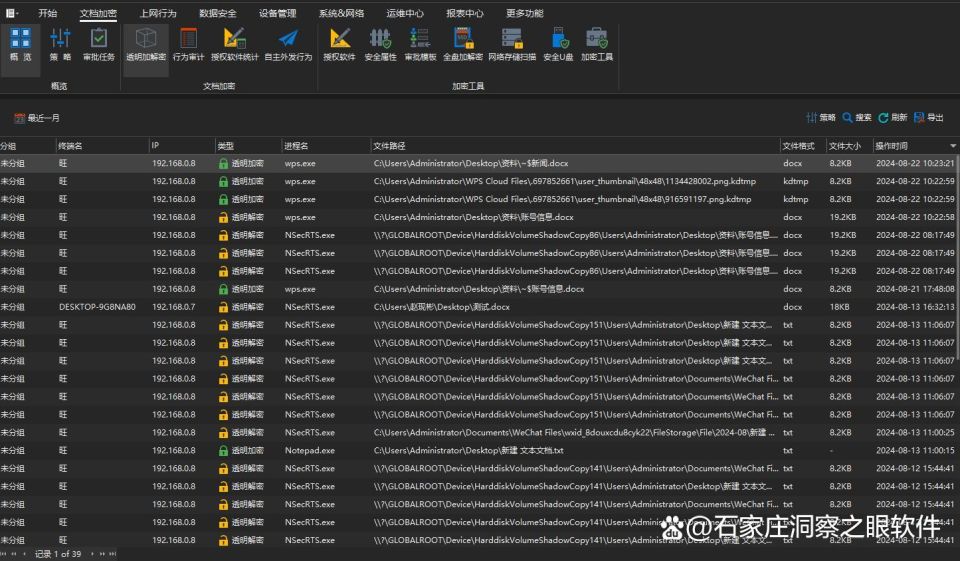Click the 18KB file size cell

[839, 307]
